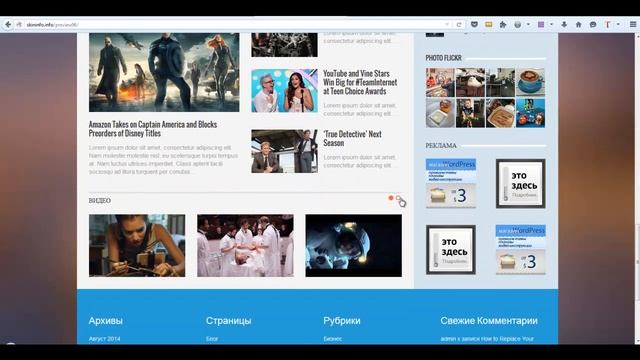Open the Flickr photo of a coffee cup

(531, 82)
